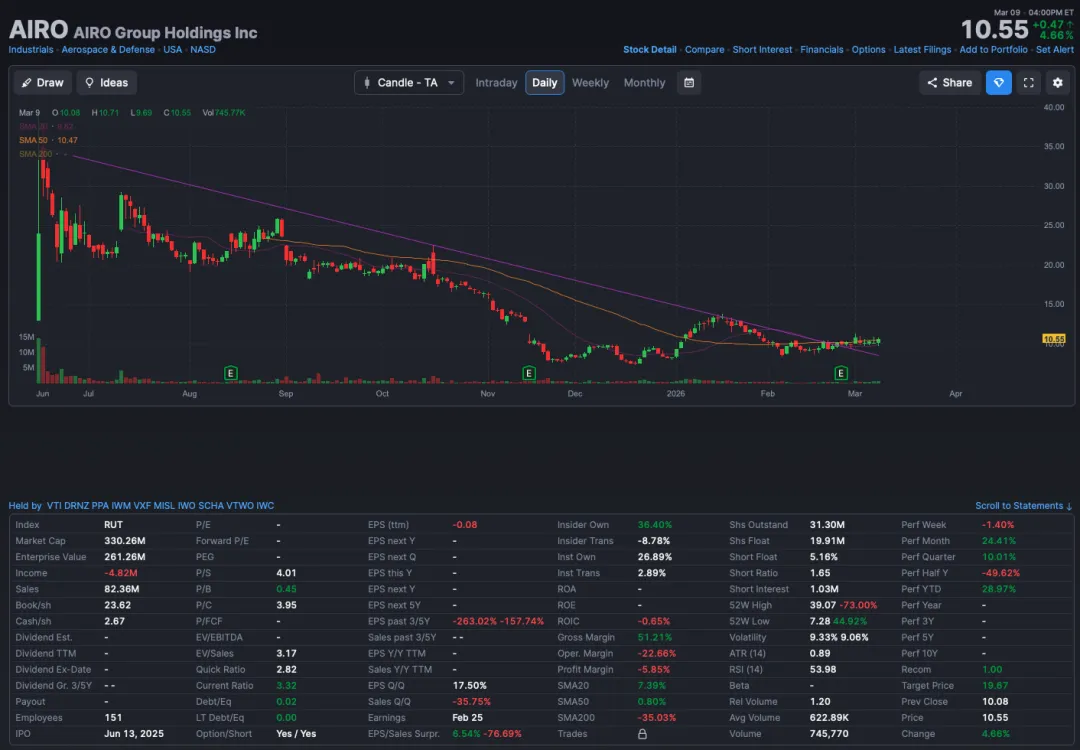Click the earnings marker near August
Image resolution: width=1080 pixels, height=750 pixels.
[x=231, y=373]
